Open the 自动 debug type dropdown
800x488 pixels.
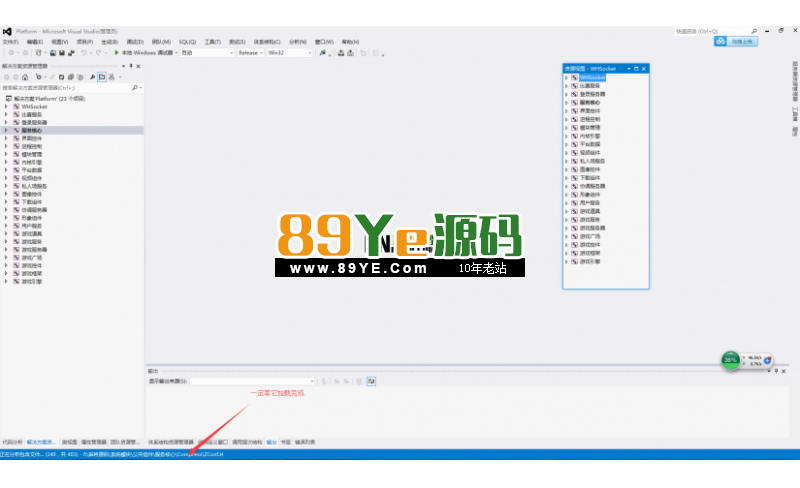[x=207, y=53]
